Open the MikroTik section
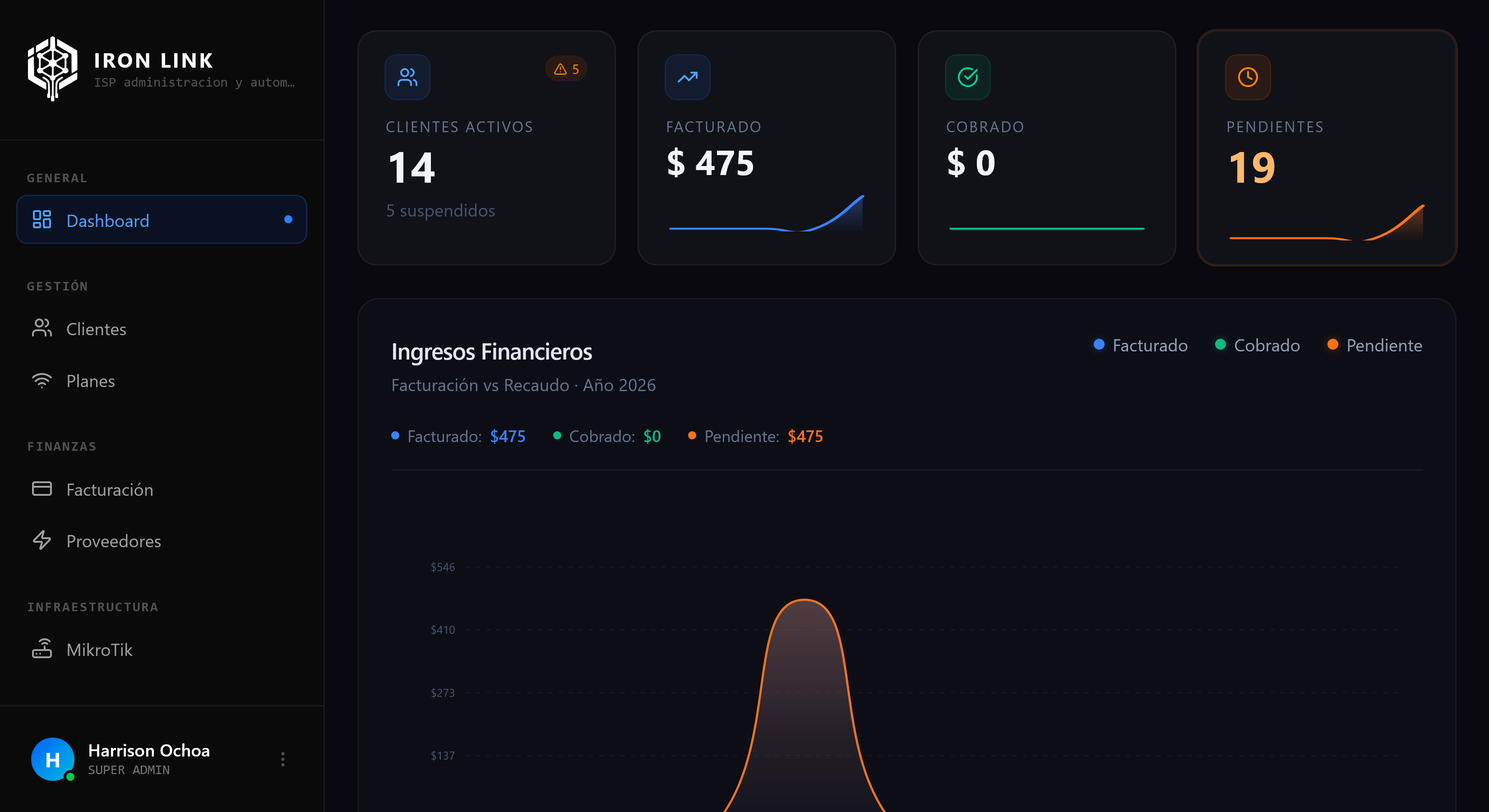 click(162, 650)
